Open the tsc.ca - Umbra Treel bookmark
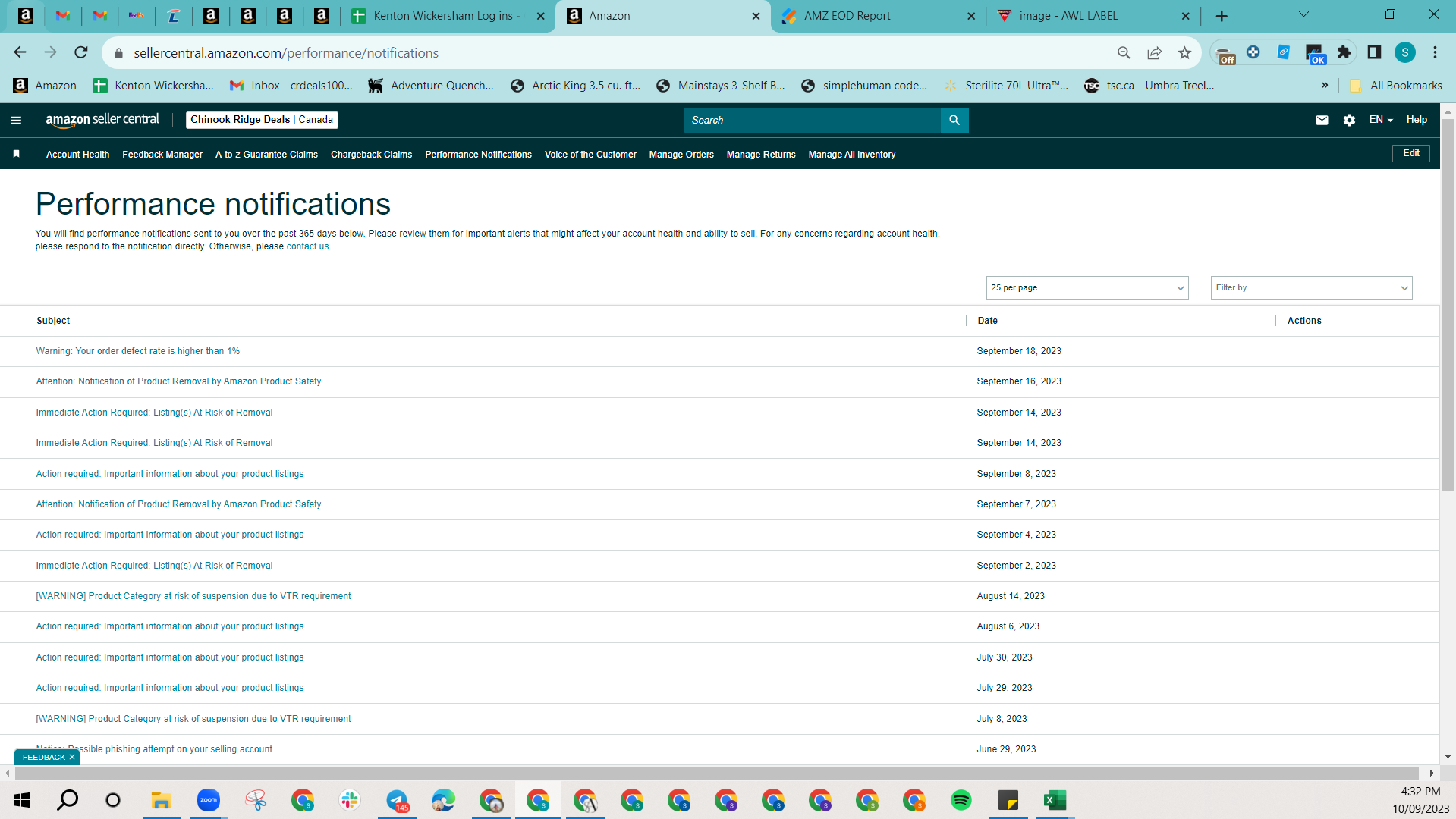The width and height of the screenshot is (1456, 819). point(1149,86)
